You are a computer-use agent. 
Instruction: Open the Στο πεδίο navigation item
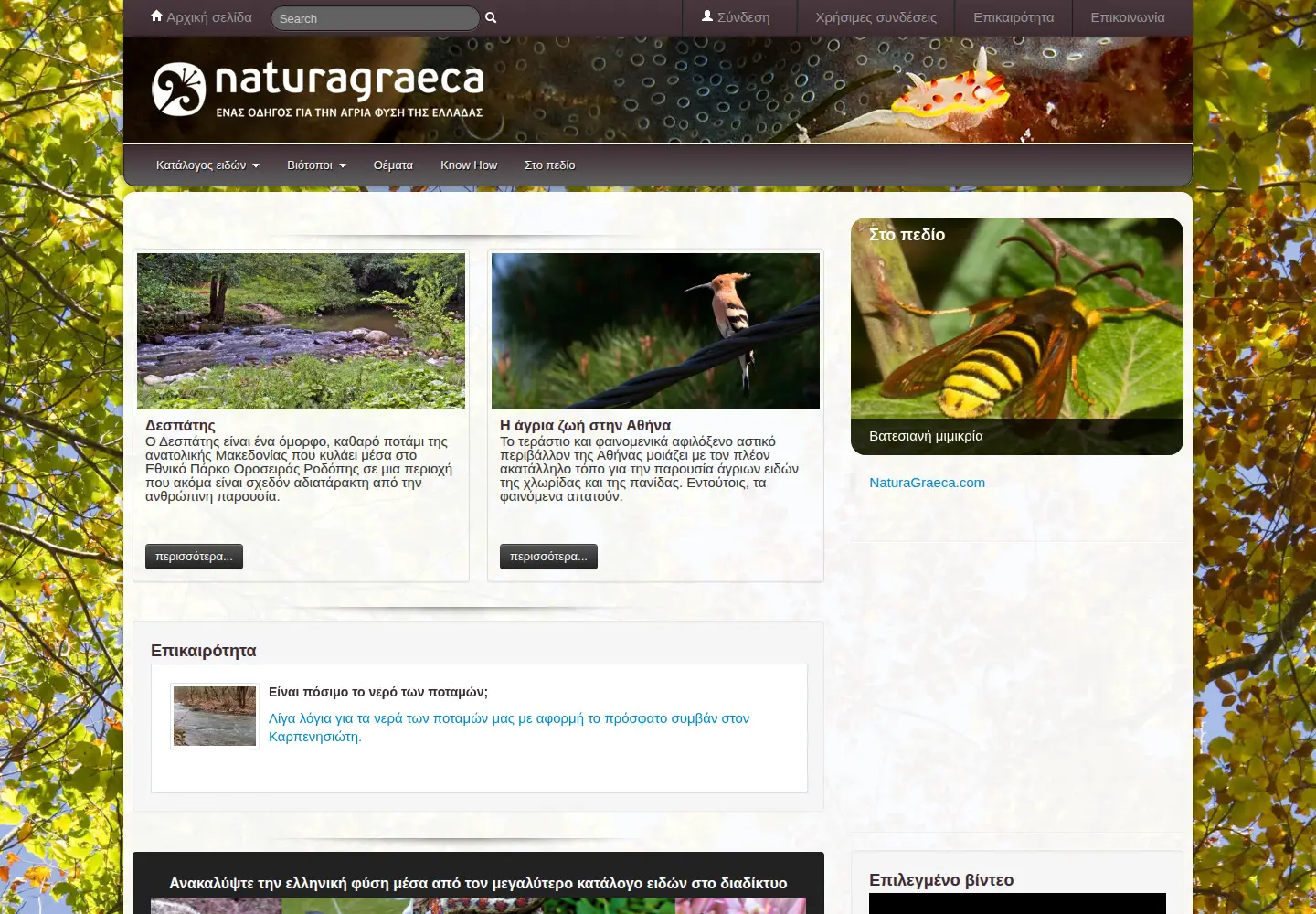point(550,165)
